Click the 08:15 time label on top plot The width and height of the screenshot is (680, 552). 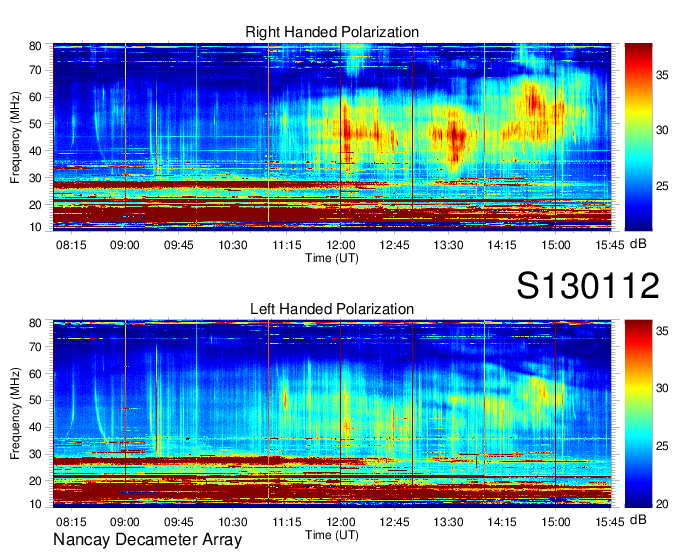point(71,245)
